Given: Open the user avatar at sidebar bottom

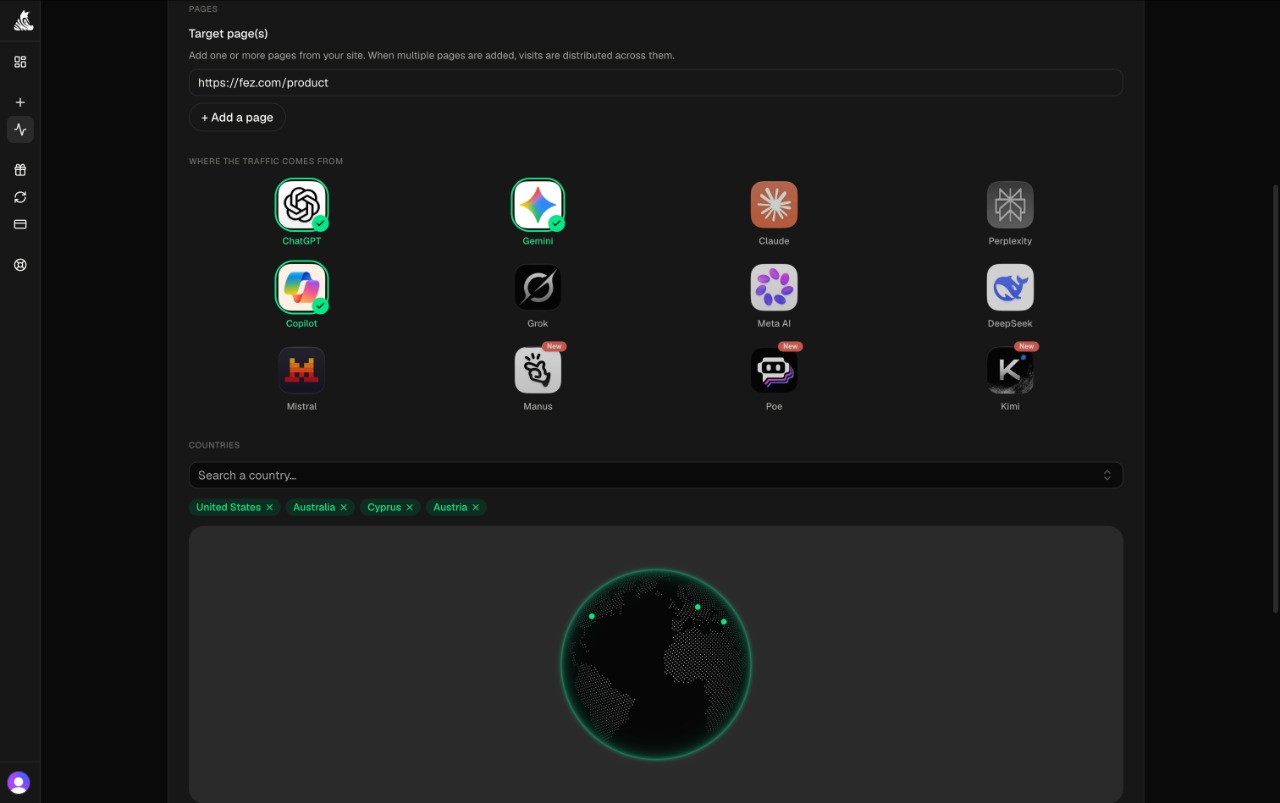Looking at the screenshot, I should [x=18, y=782].
